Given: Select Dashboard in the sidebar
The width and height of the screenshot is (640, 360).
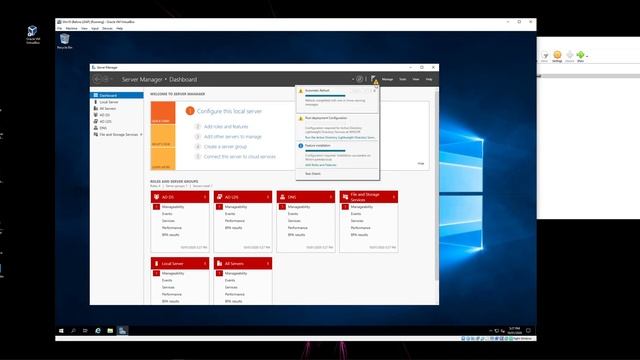Looking at the screenshot, I should pyautogui.click(x=117, y=95).
